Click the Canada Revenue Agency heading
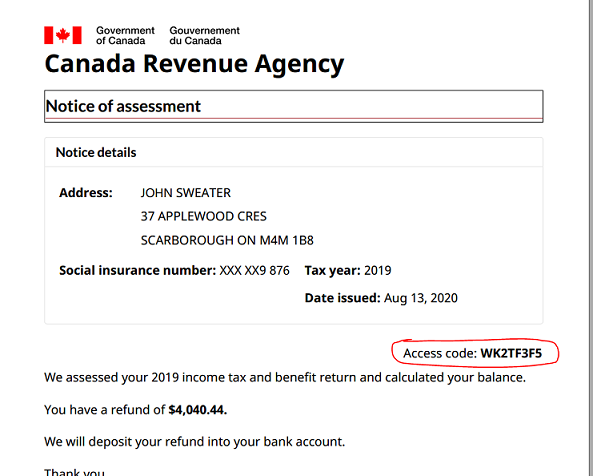593x476 pixels. (x=194, y=64)
